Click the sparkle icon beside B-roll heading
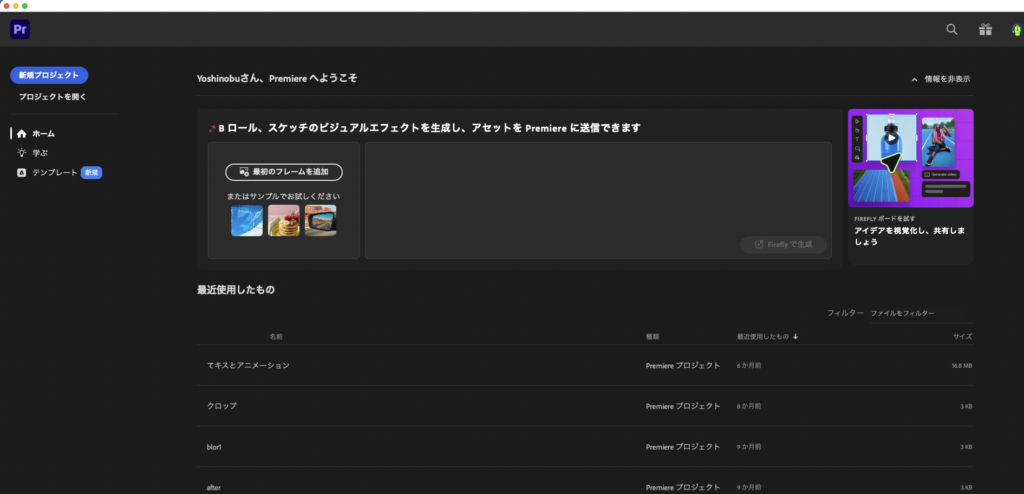This screenshot has width=1024, height=494. (x=212, y=128)
